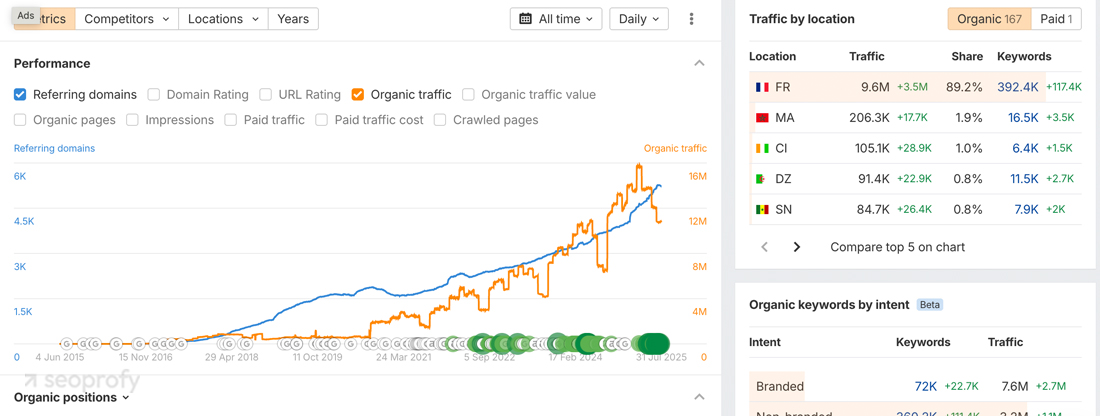The height and width of the screenshot is (416, 1100).
Task: Click the France flag icon
Action: click(762, 88)
